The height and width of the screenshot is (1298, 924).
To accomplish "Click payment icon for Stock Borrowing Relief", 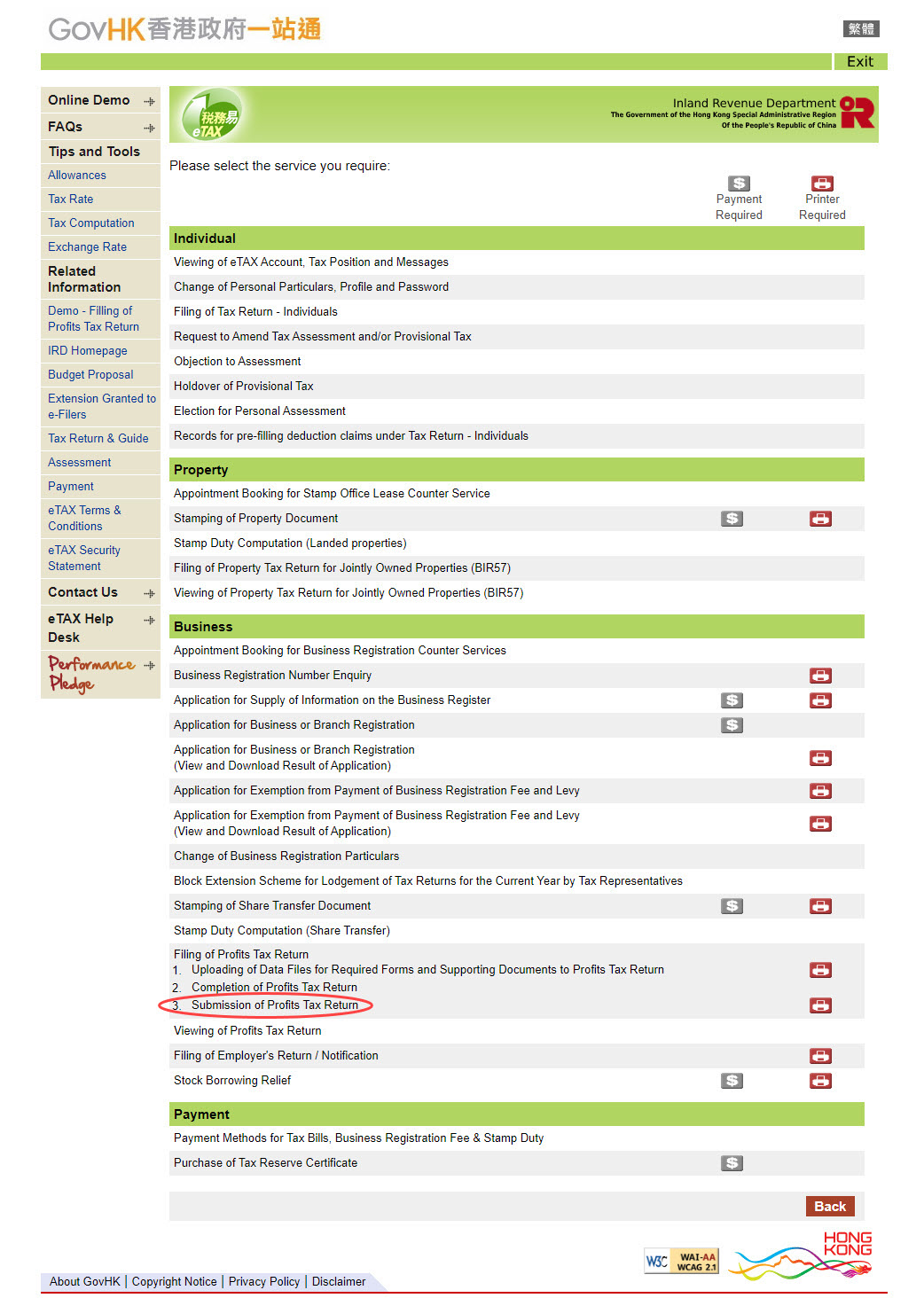I will coord(732,1081).
